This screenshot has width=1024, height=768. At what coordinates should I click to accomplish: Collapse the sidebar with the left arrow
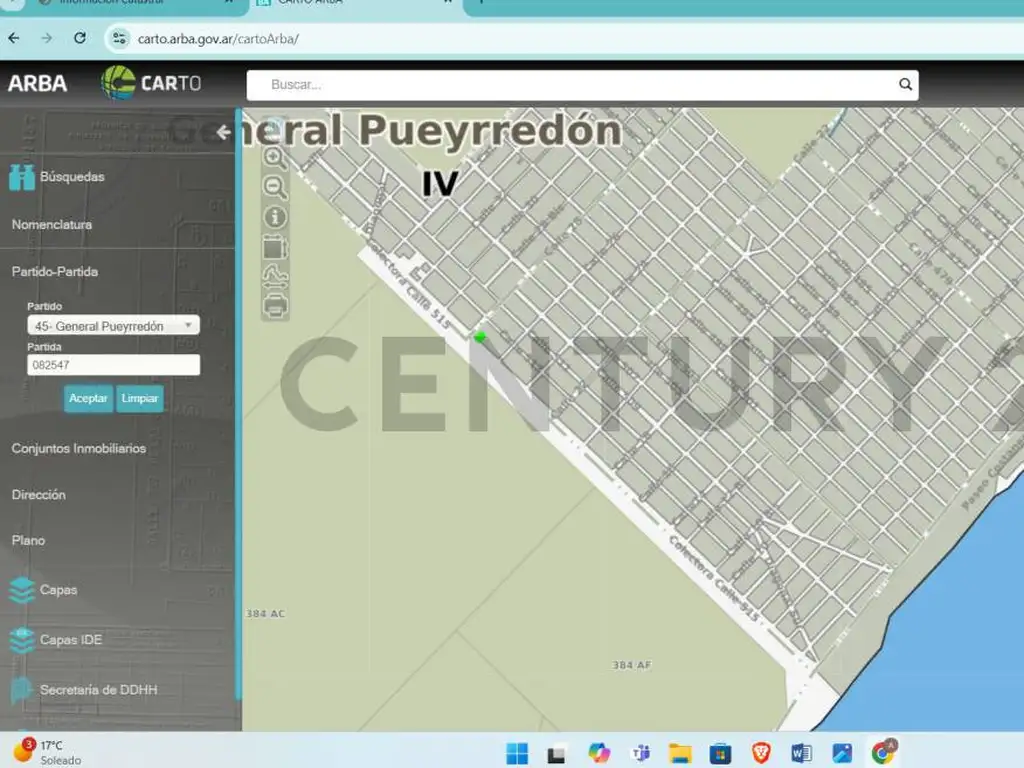pyautogui.click(x=223, y=132)
